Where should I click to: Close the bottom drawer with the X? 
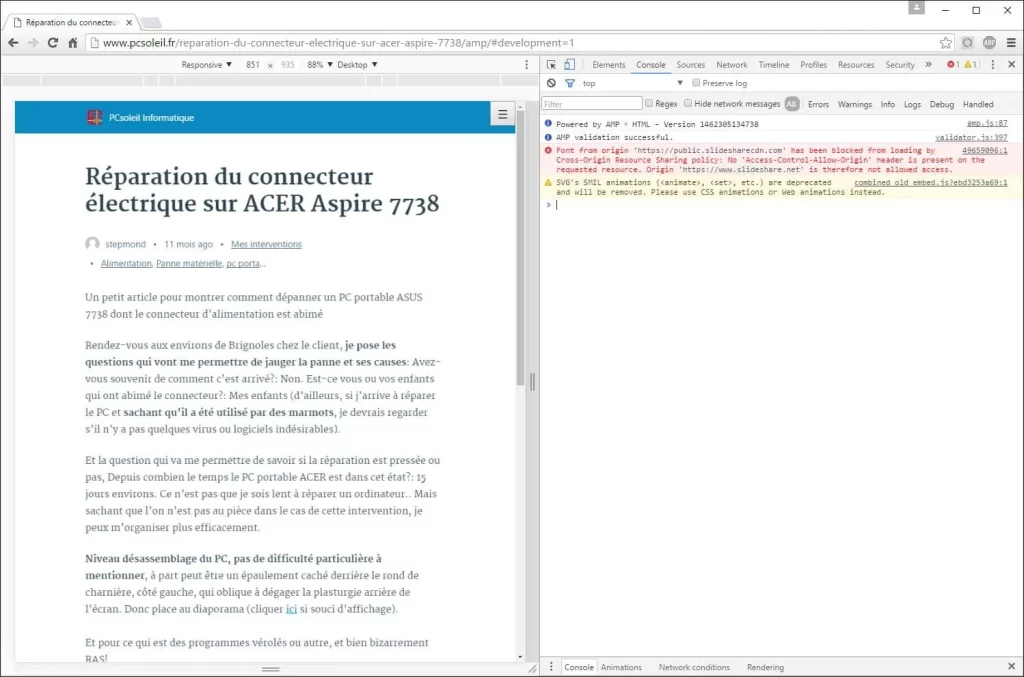[x=1012, y=667]
